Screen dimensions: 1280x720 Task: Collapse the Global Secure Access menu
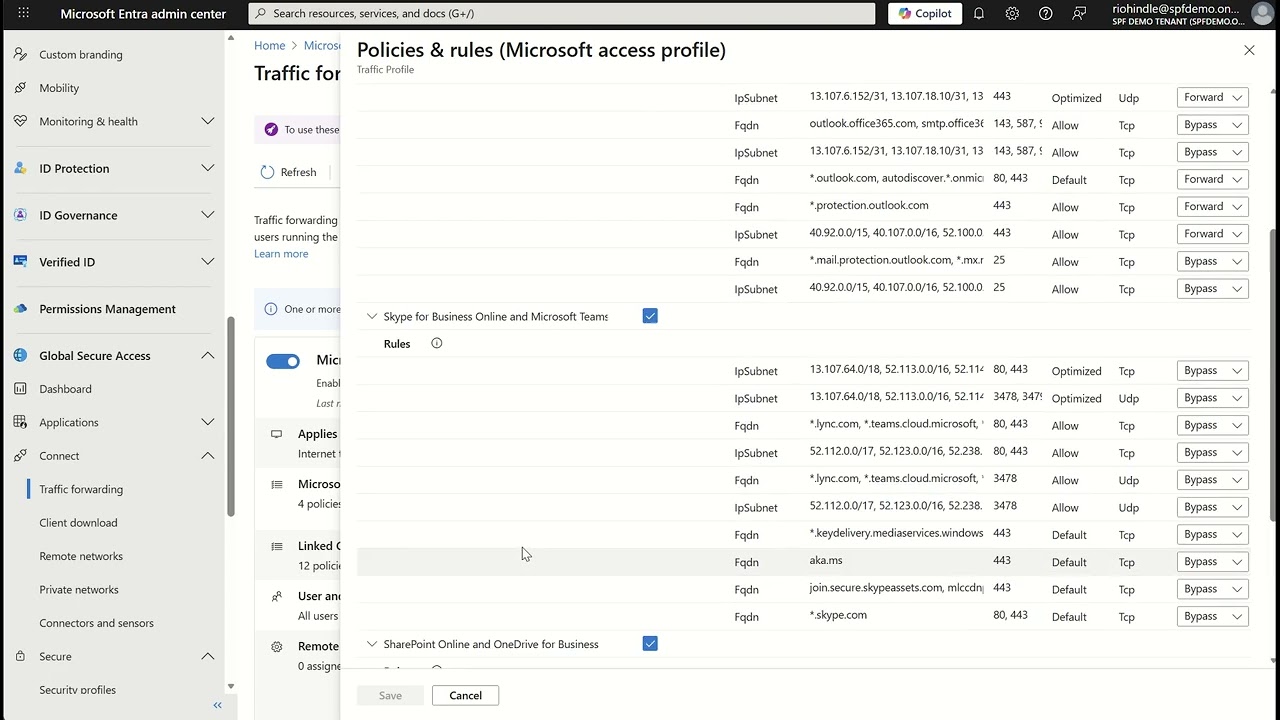pyautogui.click(x=208, y=355)
